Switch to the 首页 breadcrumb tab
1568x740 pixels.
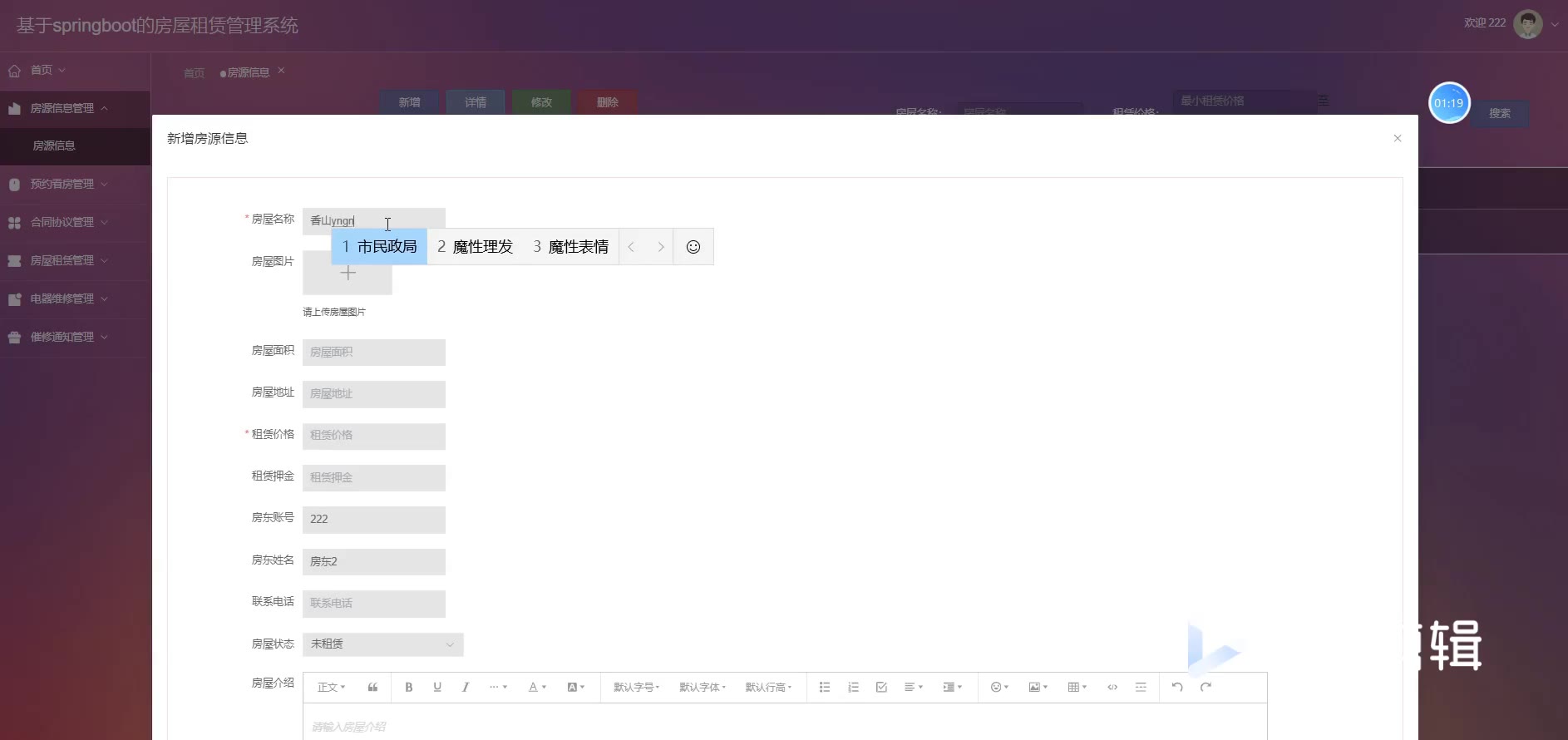pyautogui.click(x=194, y=73)
